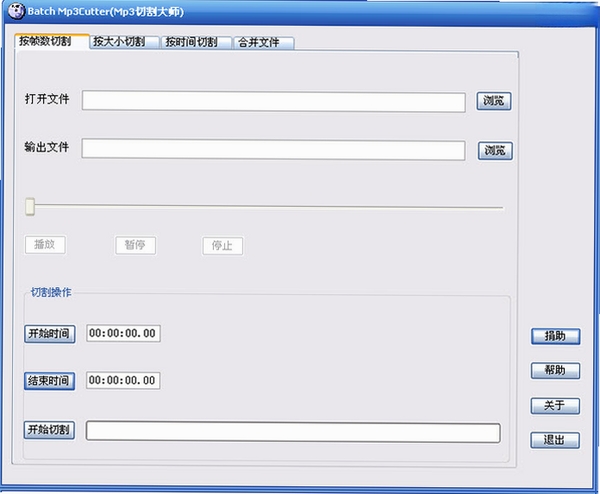Click the 输出文件 label text
Image resolution: width=600 pixels, height=494 pixels.
[47, 147]
